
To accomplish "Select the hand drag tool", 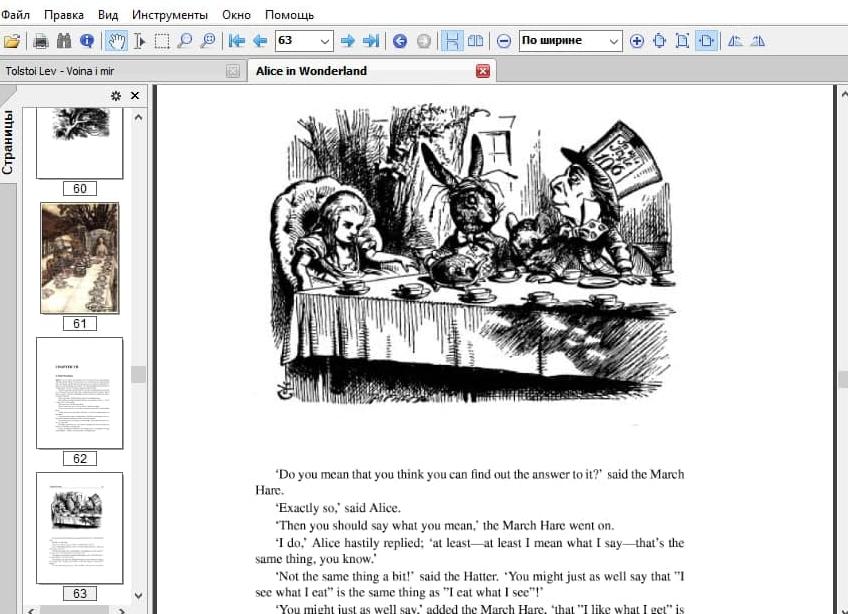I will coord(116,41).
